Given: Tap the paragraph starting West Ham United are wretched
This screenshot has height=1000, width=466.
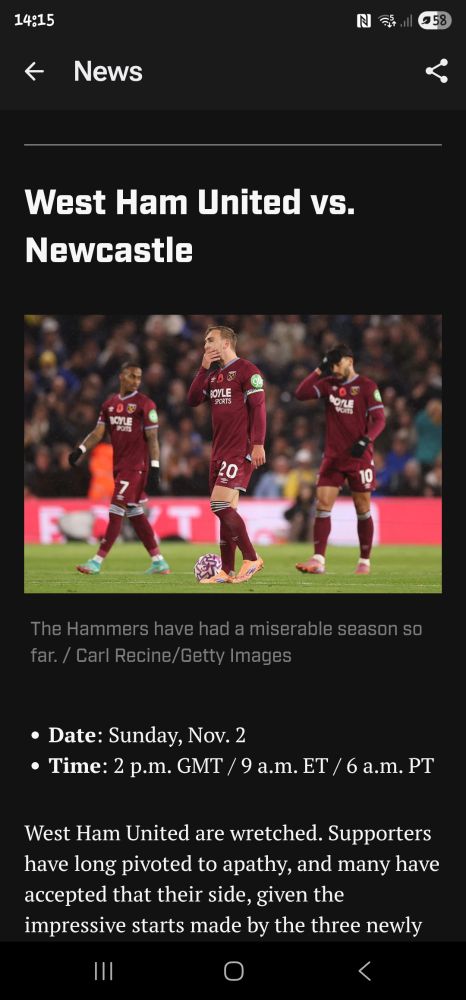Looking at the screenshot, I should click(x=232, y=879).
